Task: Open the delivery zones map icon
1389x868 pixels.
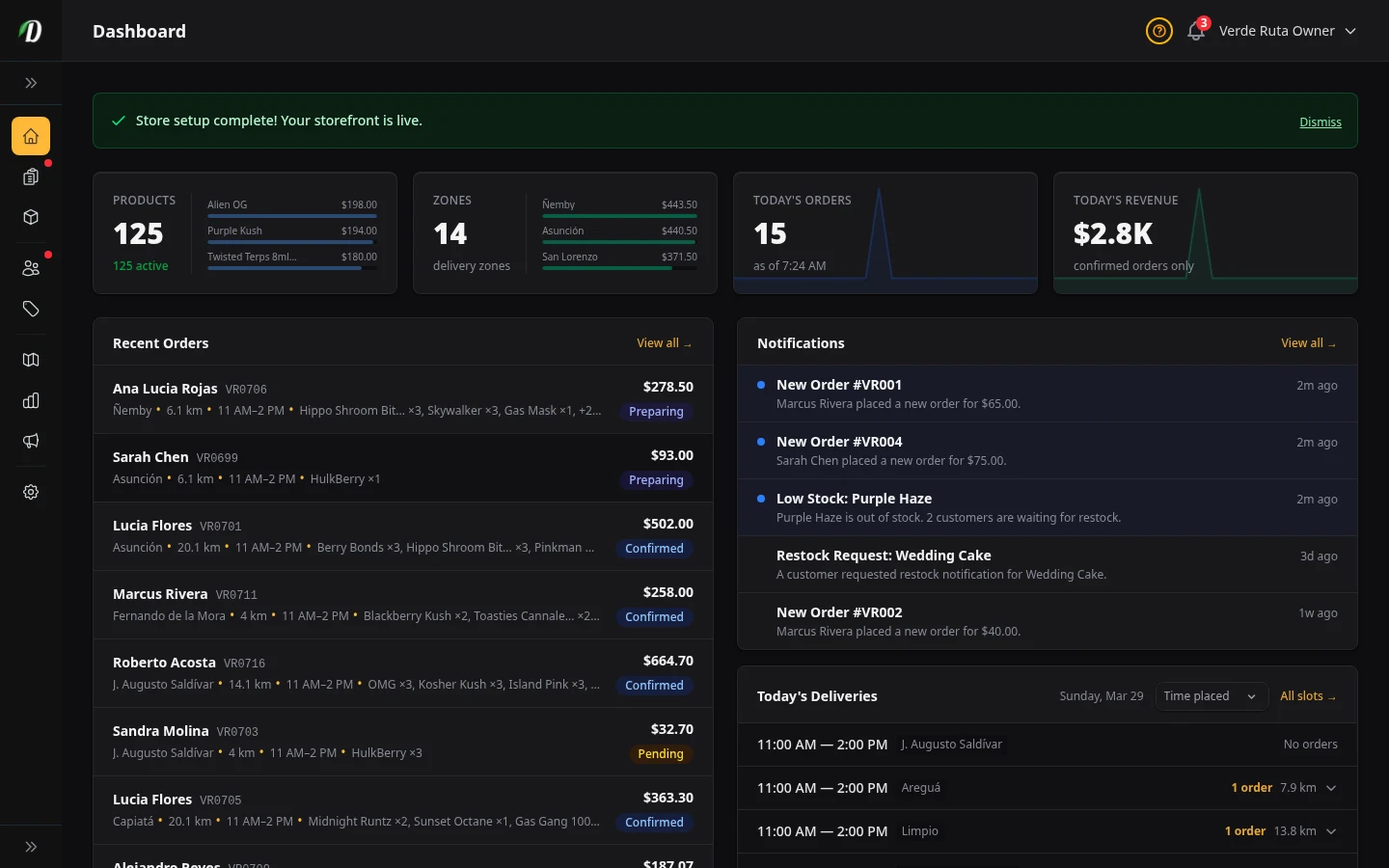Action: tap(31, 360)
